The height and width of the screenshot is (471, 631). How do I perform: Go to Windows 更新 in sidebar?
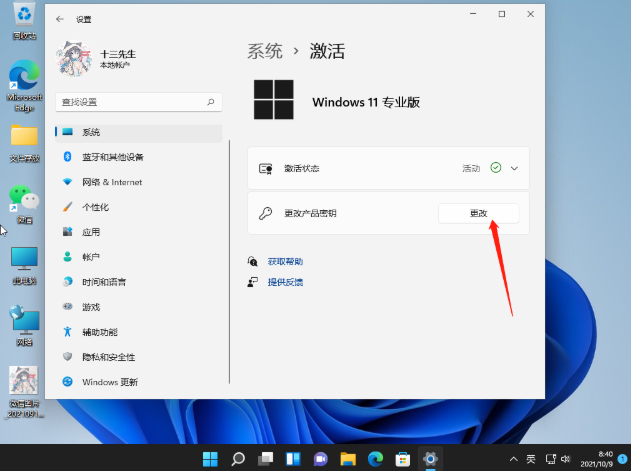pyautogui.click(x=109, y=382)
